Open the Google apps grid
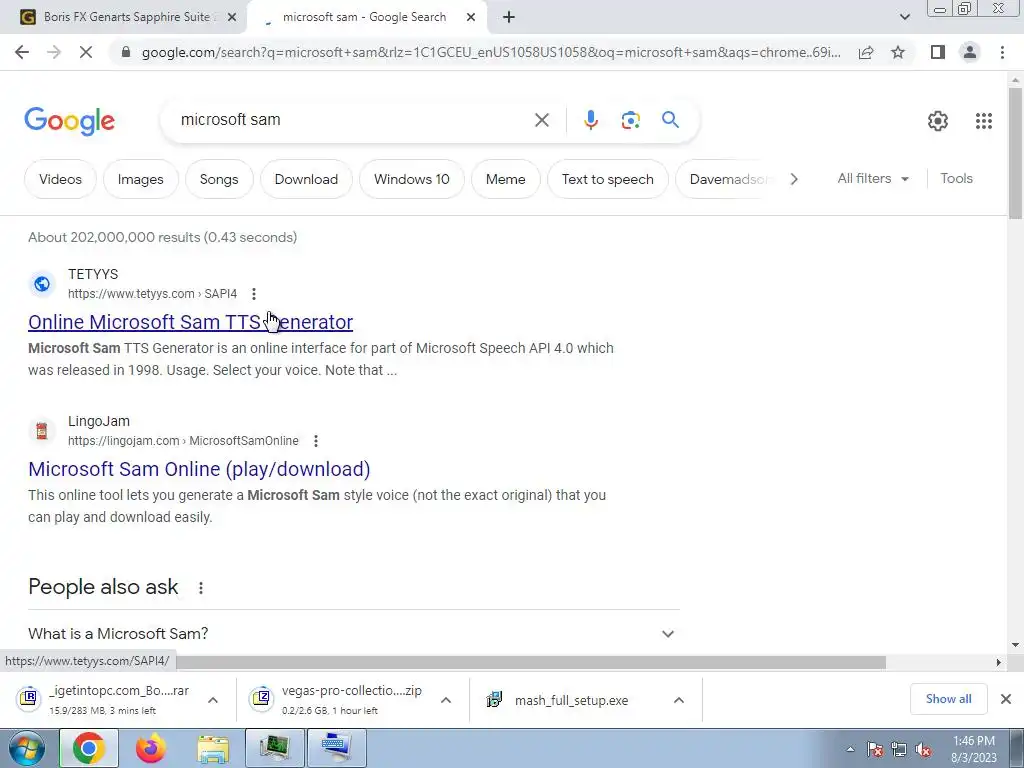 point(984,121)
